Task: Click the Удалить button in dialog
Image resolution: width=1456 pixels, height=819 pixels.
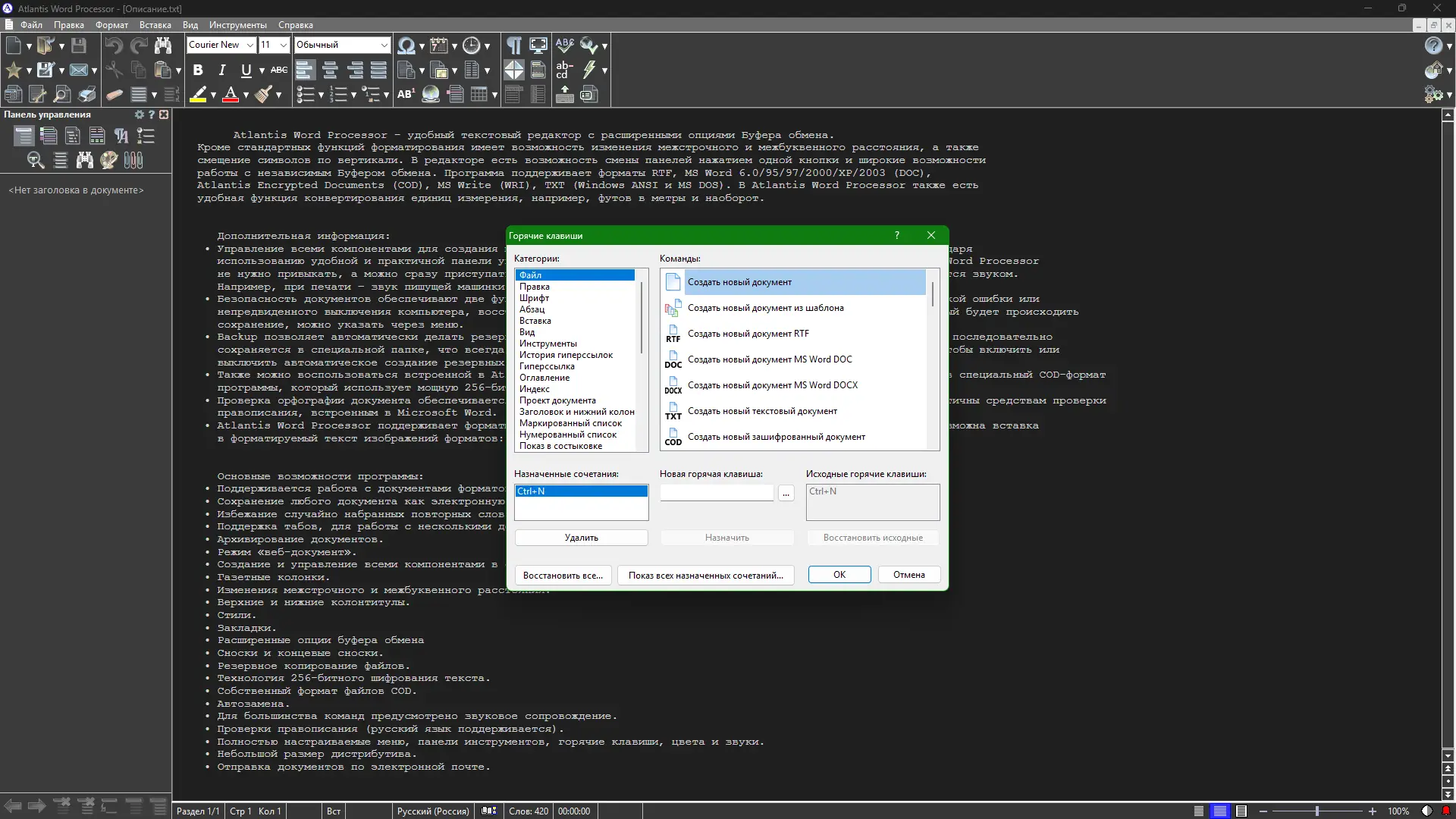Action: pyautogui.click(x=581, y=538)
